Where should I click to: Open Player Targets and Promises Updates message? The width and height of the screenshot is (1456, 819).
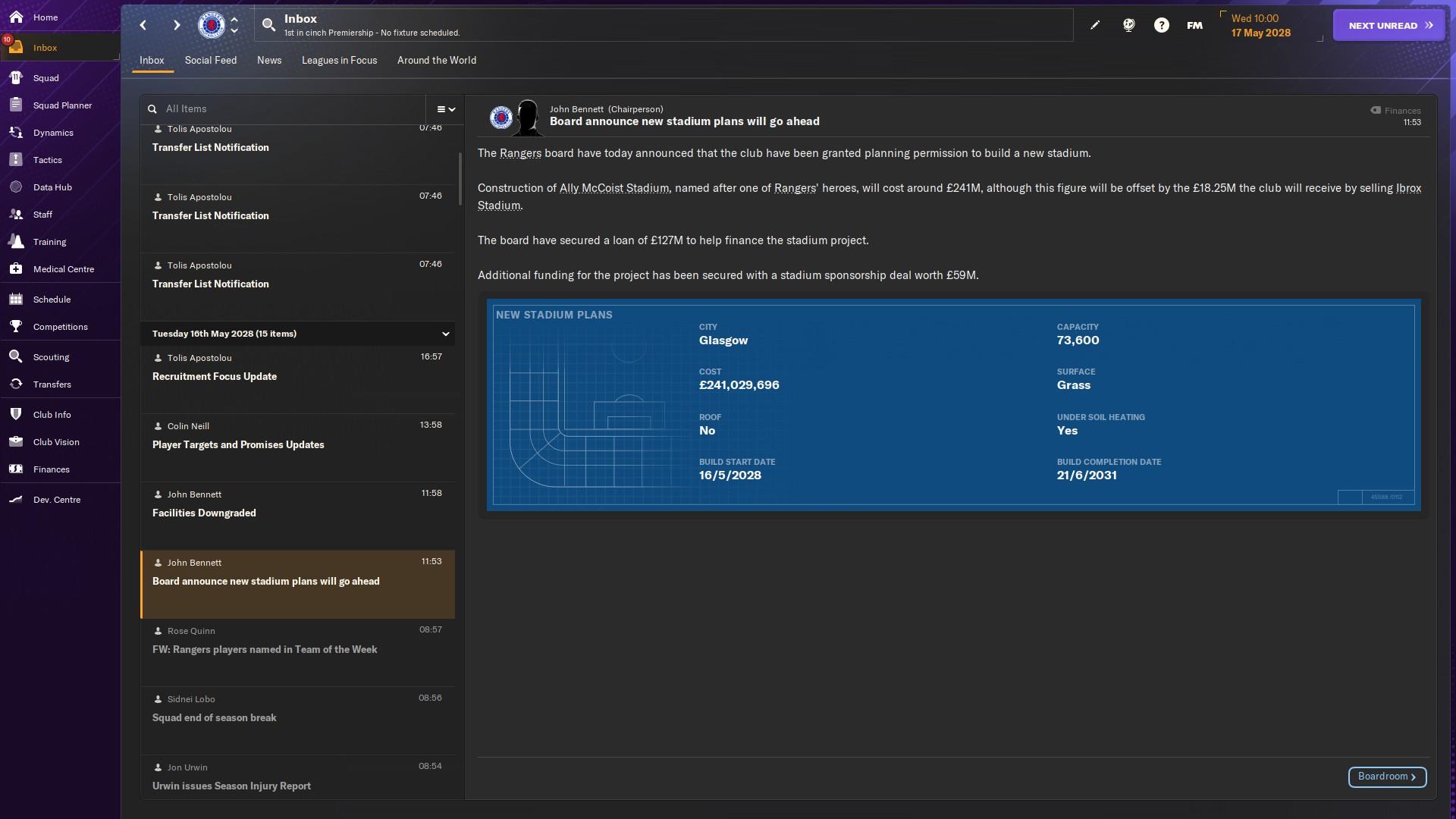[297, 447]
